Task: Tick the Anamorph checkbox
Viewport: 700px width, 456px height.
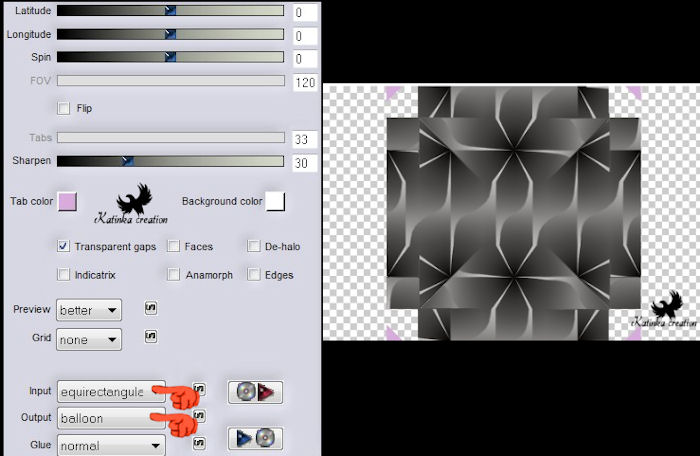Action: tap(174, 274)
